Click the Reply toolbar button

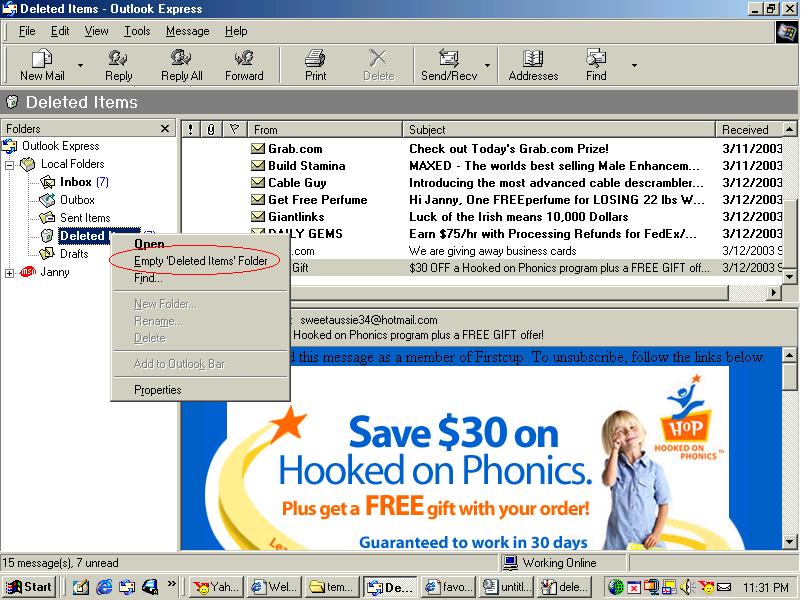pyautogui.click(x=118, y=65)
